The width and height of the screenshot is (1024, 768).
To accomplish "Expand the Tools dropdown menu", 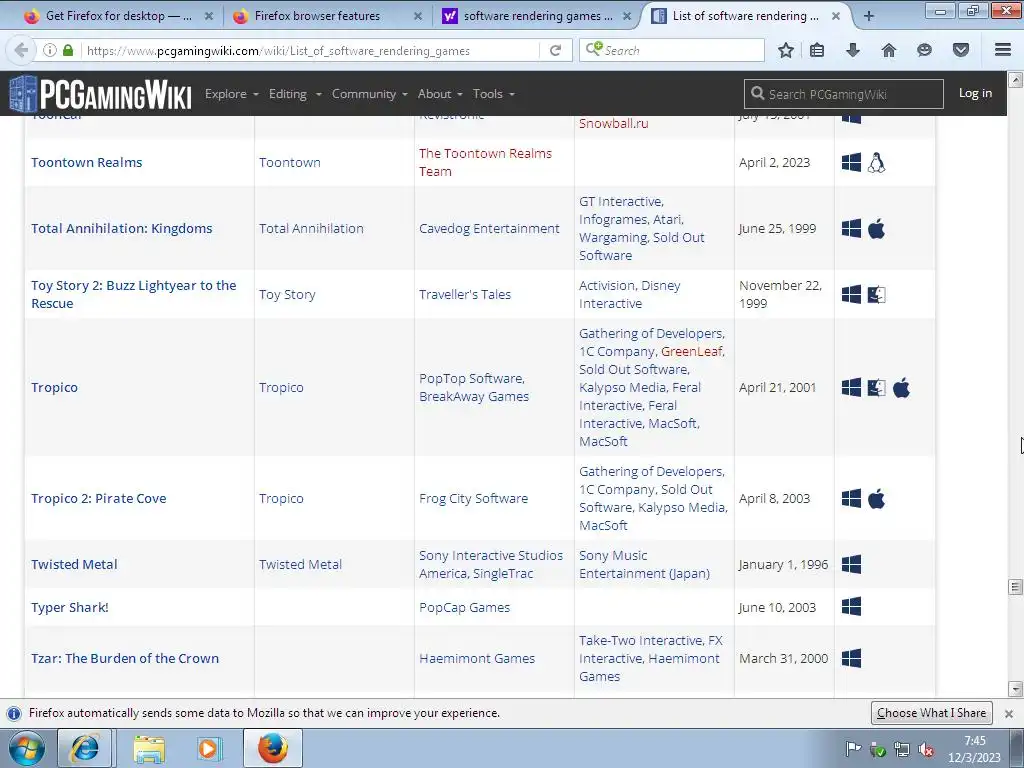I will (494, 94).
